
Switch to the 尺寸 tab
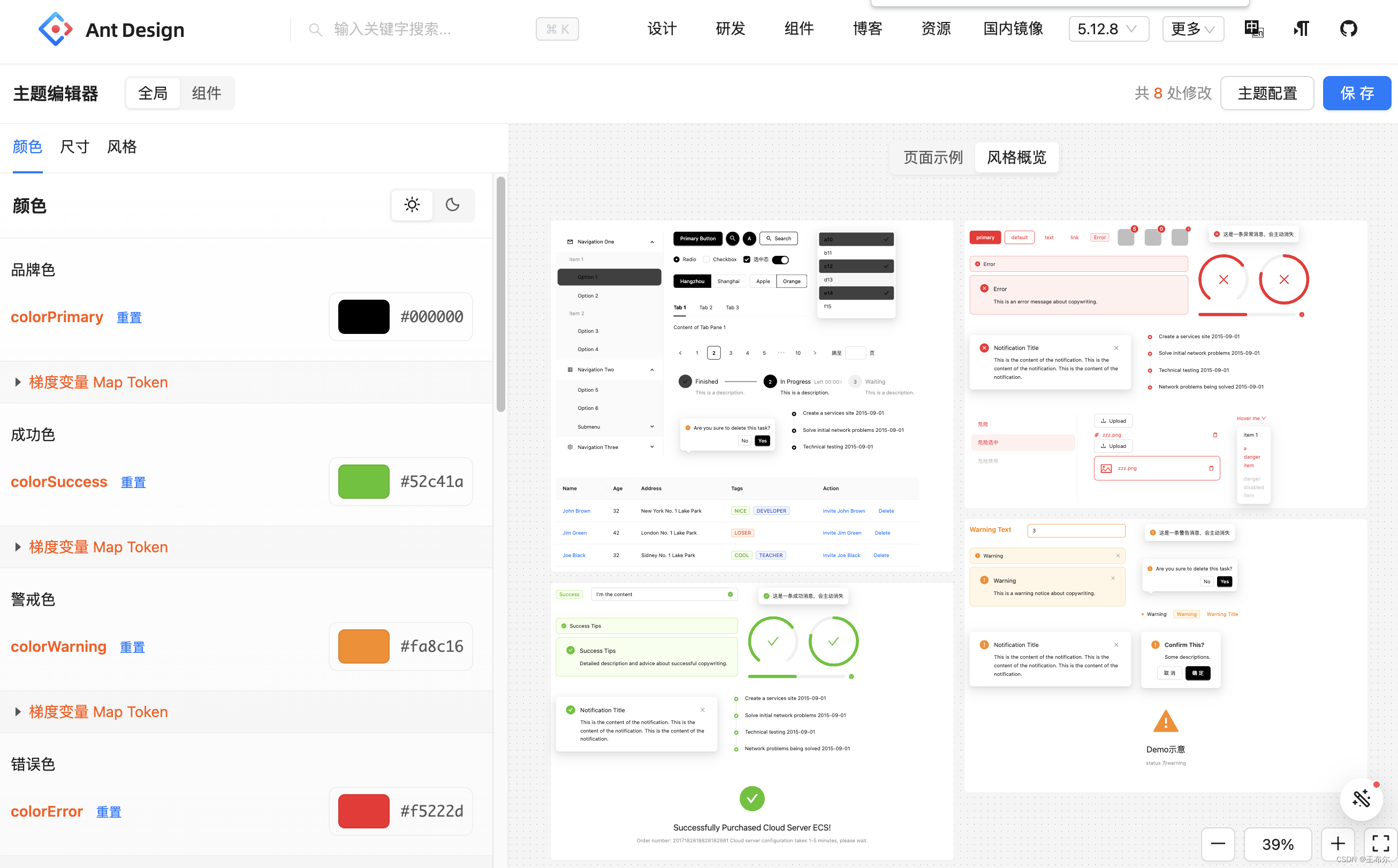(x=74, y=147)
